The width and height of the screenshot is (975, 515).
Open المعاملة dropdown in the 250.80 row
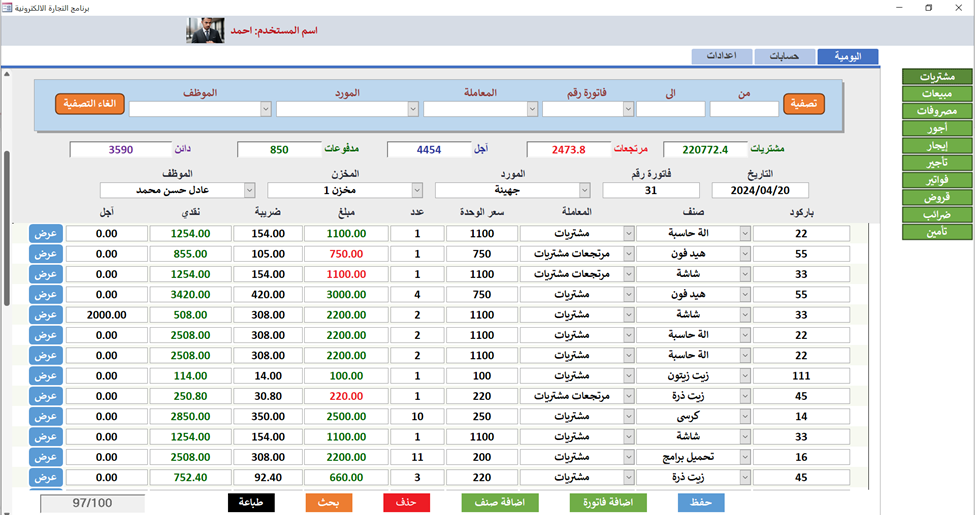[629, 396]
